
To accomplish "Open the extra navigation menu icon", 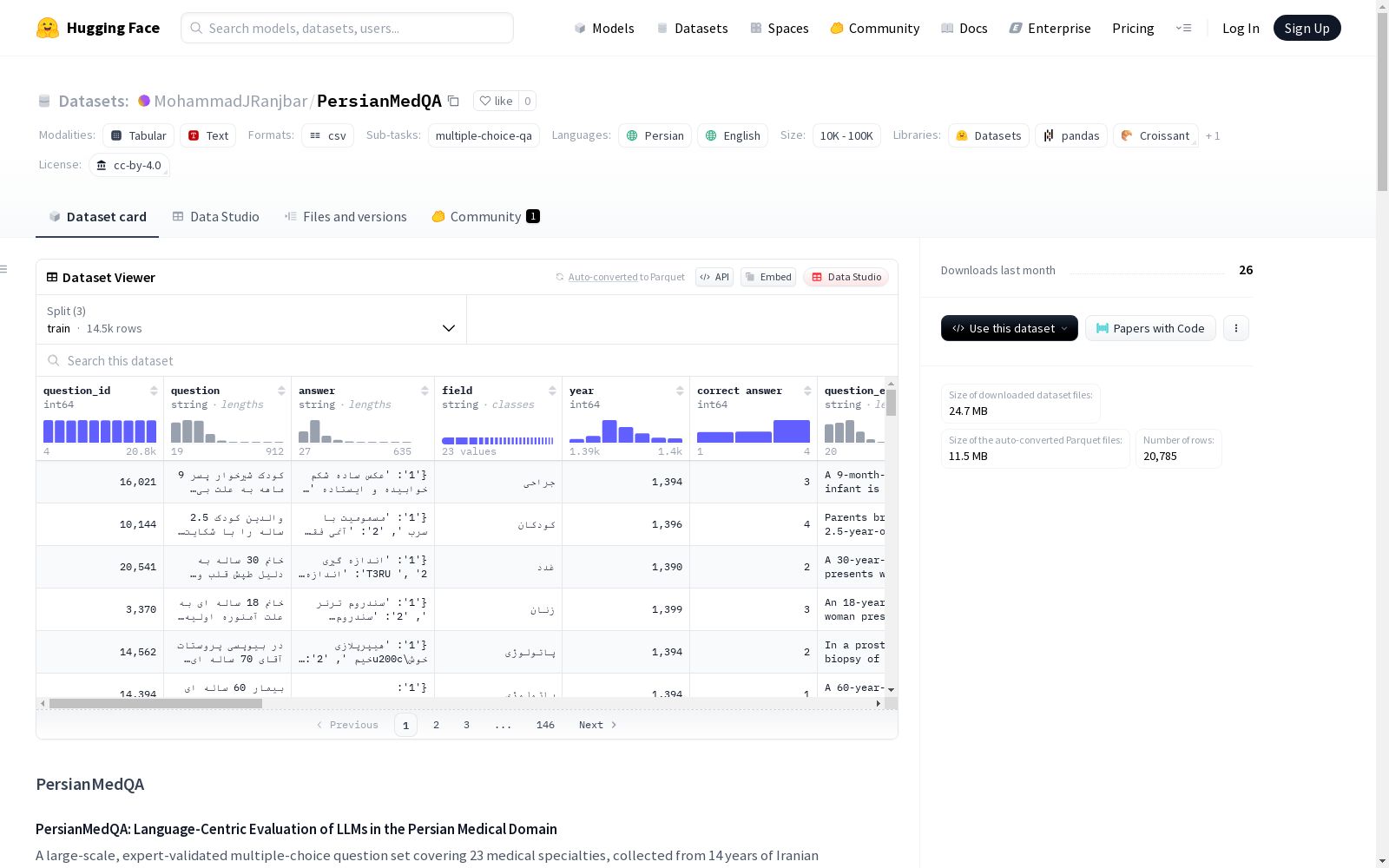I will (1183, 28).
